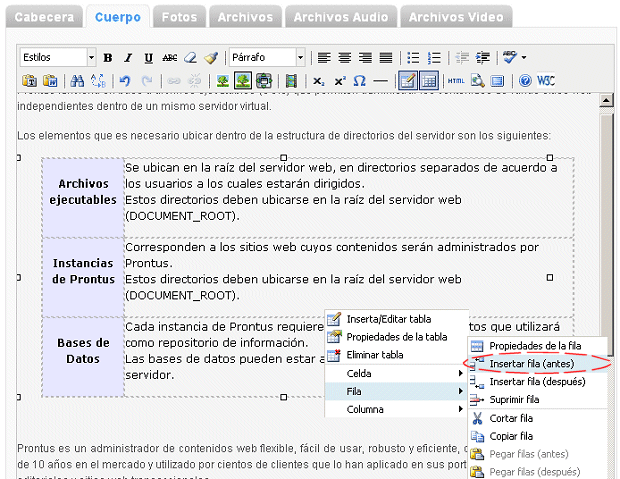Click the magnifier preview icon
Image resolution: width=620 pixels, height=479 pixels.
tap(477, 81)
